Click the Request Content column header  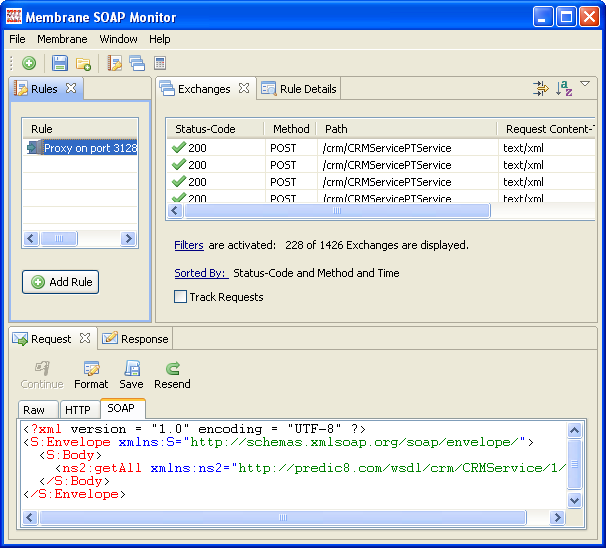[546, 129]
